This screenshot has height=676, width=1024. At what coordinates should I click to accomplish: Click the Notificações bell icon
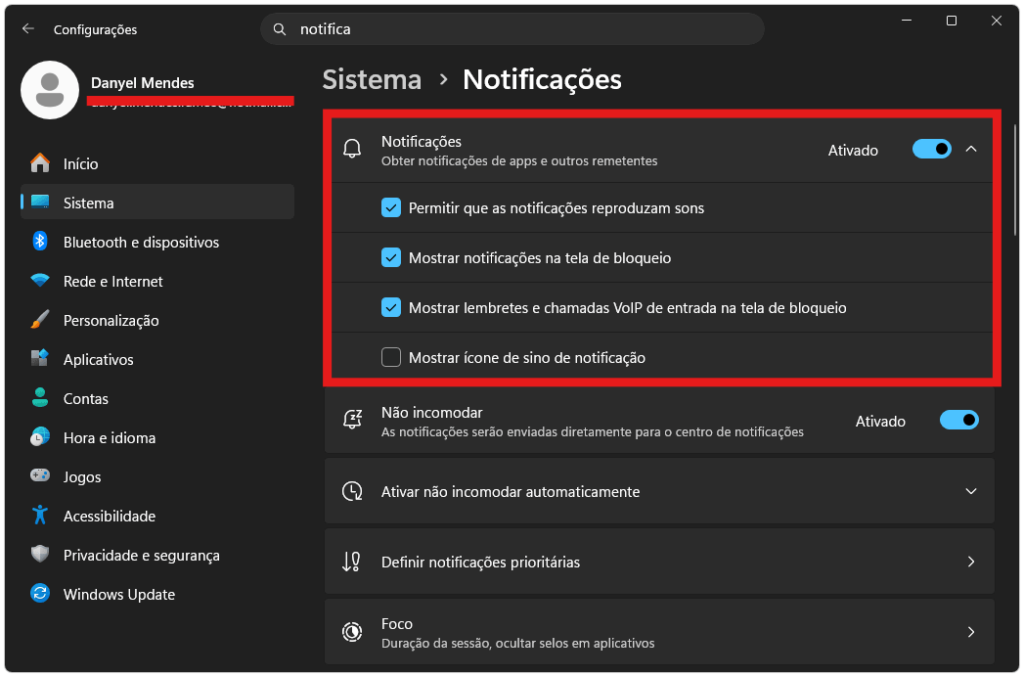[353, 150]
